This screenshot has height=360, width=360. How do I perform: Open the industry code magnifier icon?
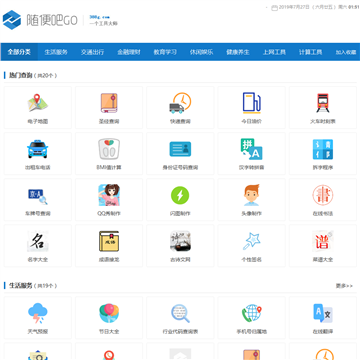point(180,313)
